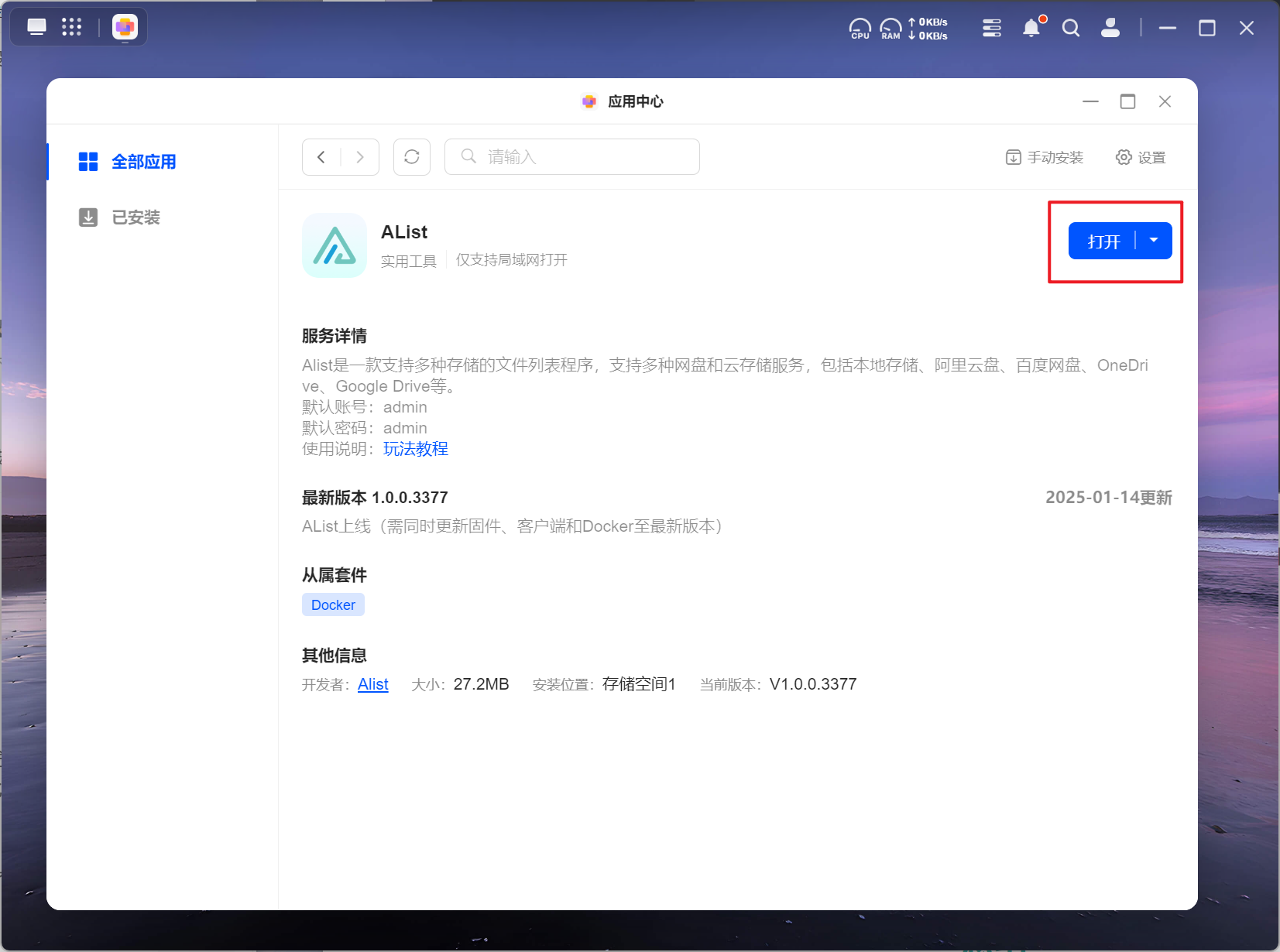Navigate back with the left arrow
This screenshot has width=1280, height=952.
321,157
